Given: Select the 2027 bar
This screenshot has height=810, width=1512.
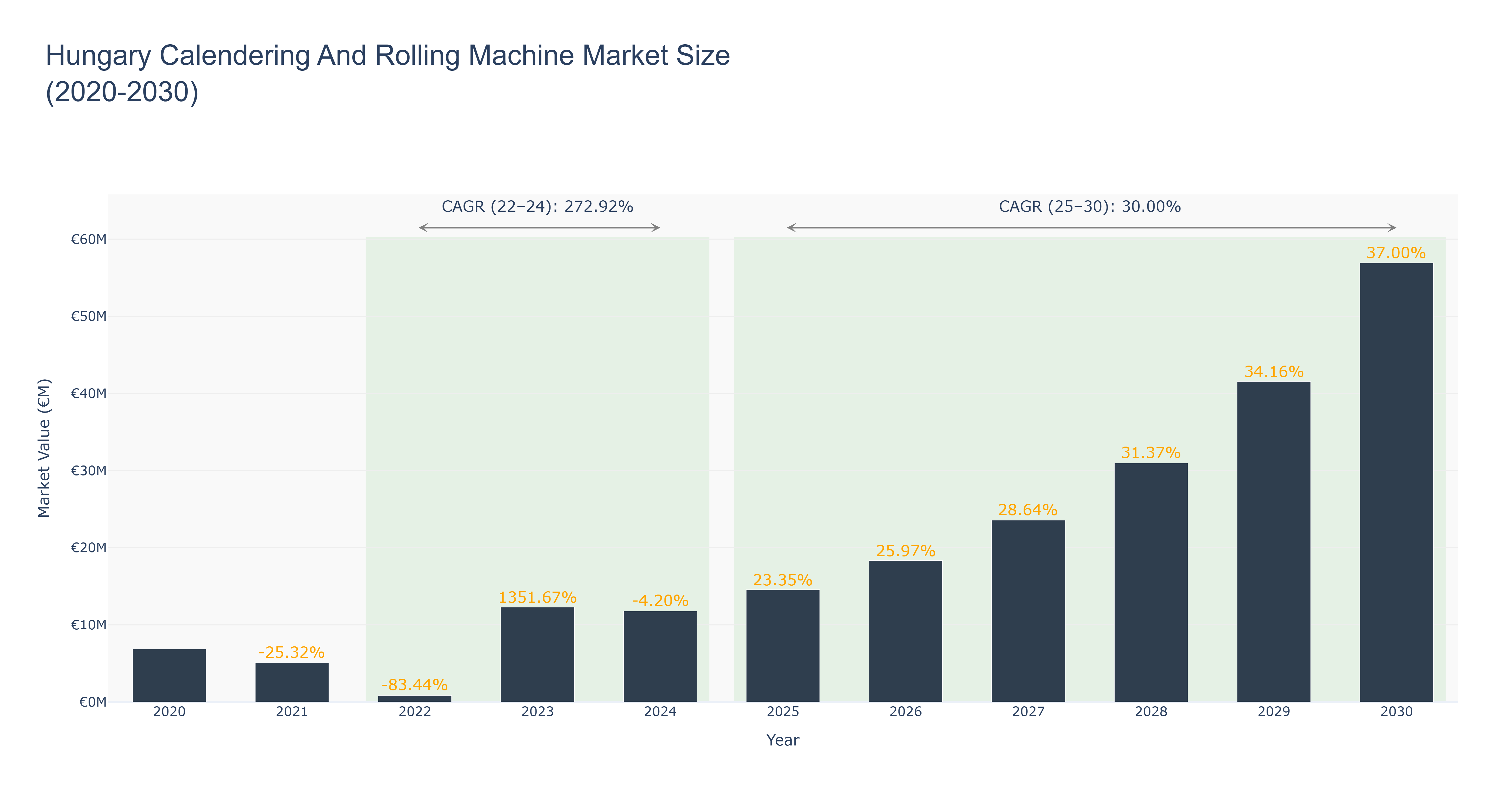Looking at the screenshot, I should (x=1028, y=611).
